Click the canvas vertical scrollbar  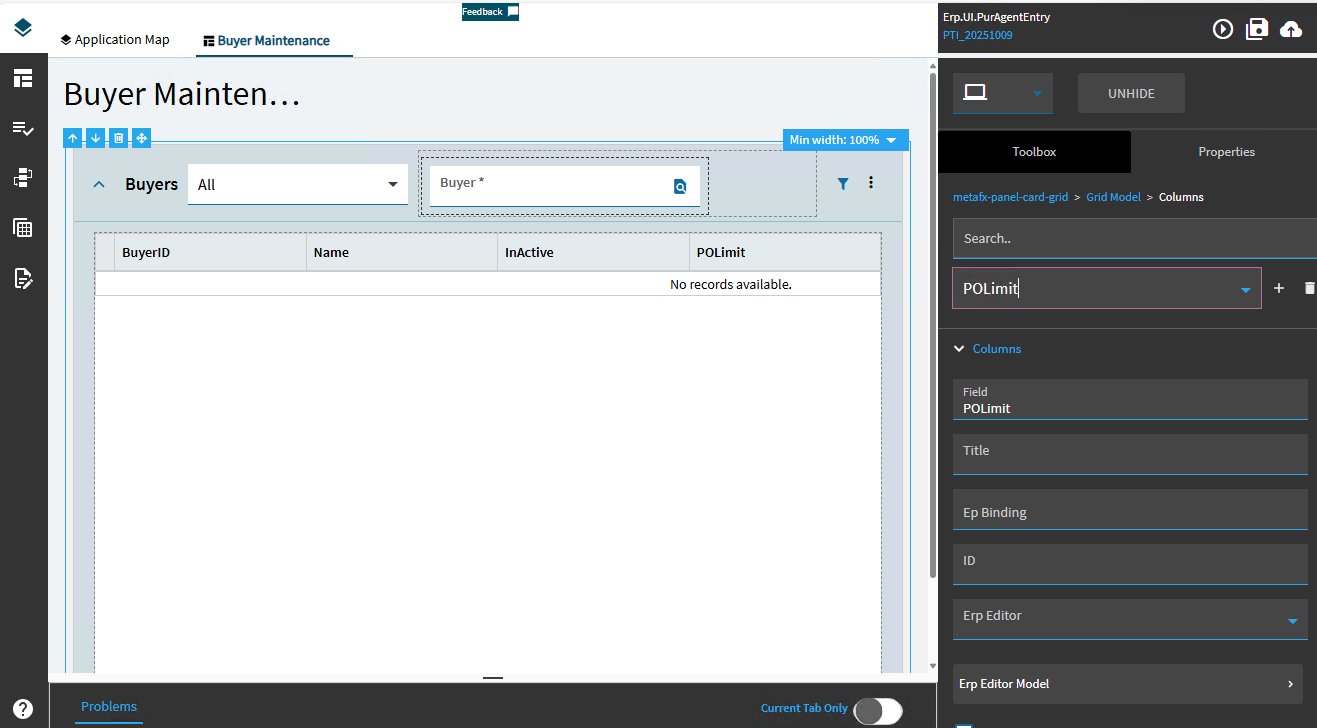[x=933, y=325]
